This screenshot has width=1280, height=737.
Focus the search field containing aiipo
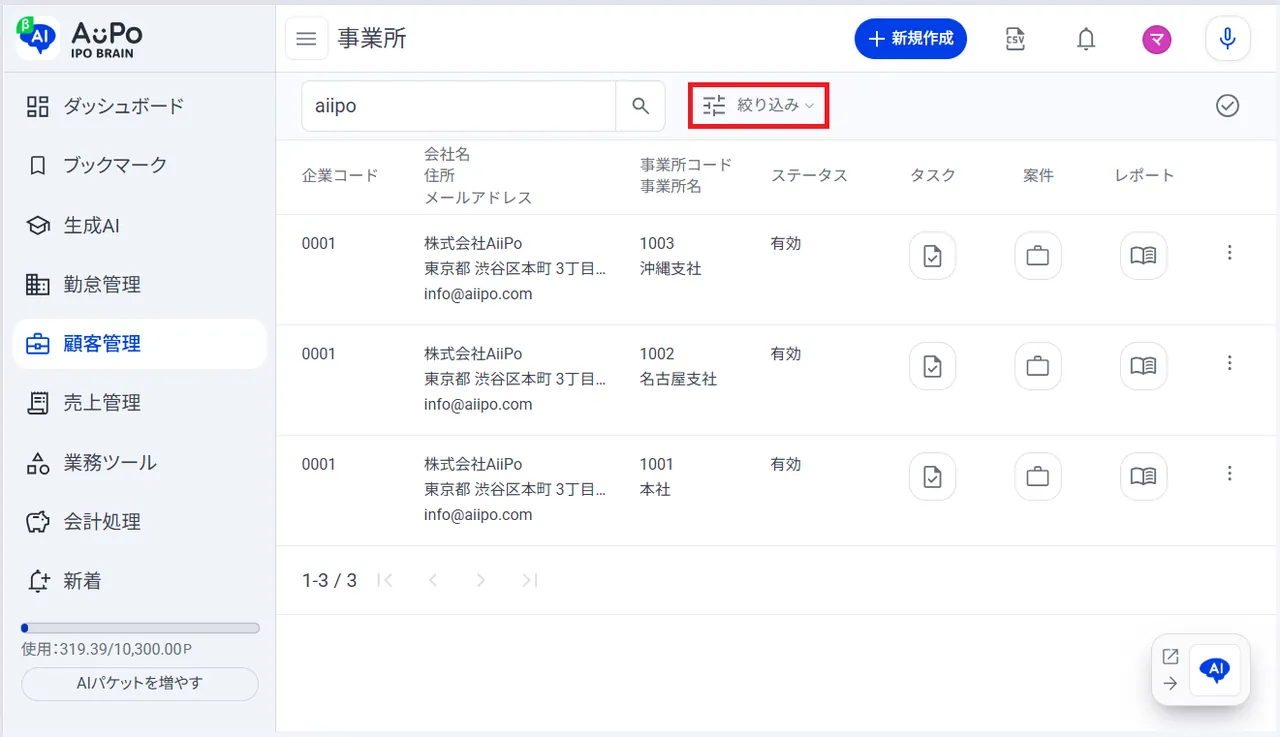[458, 106]
